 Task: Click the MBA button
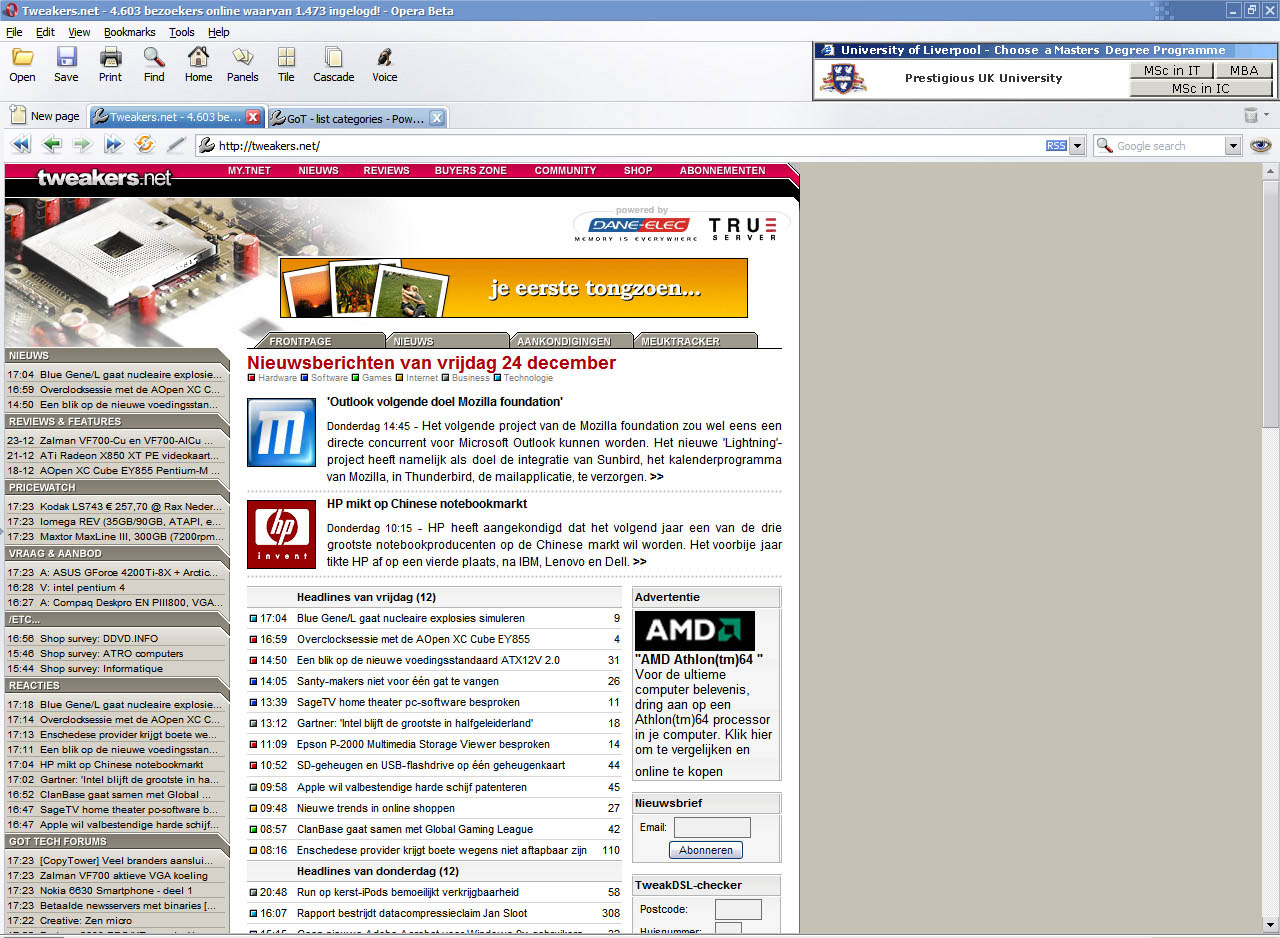coord(1244,70)
